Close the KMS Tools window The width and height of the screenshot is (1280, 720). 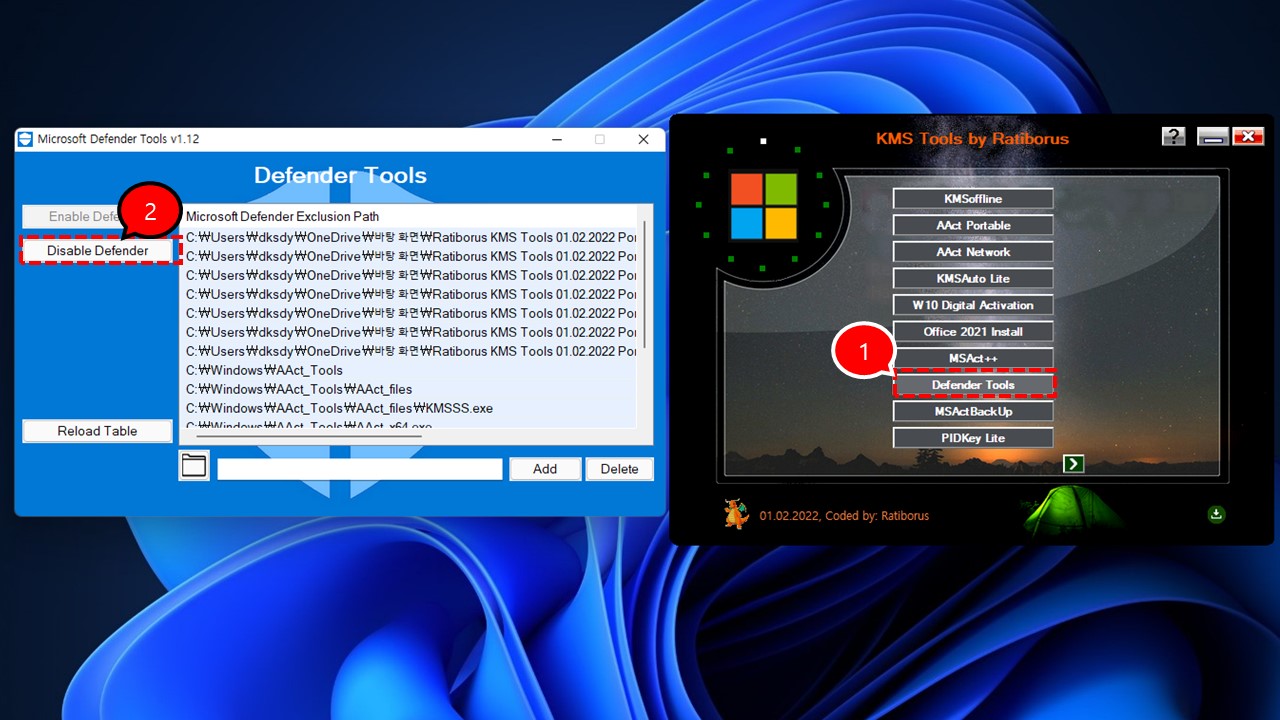(1249, 137)
